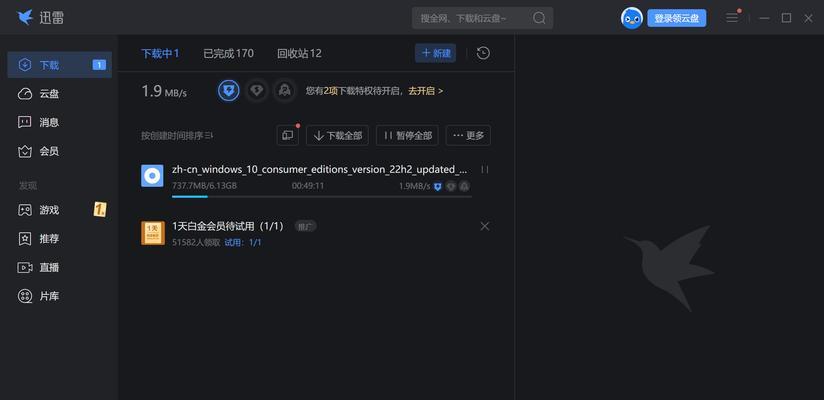Open download history clock icon
Viewport: 824px width, 400px height.
(483, 53)
